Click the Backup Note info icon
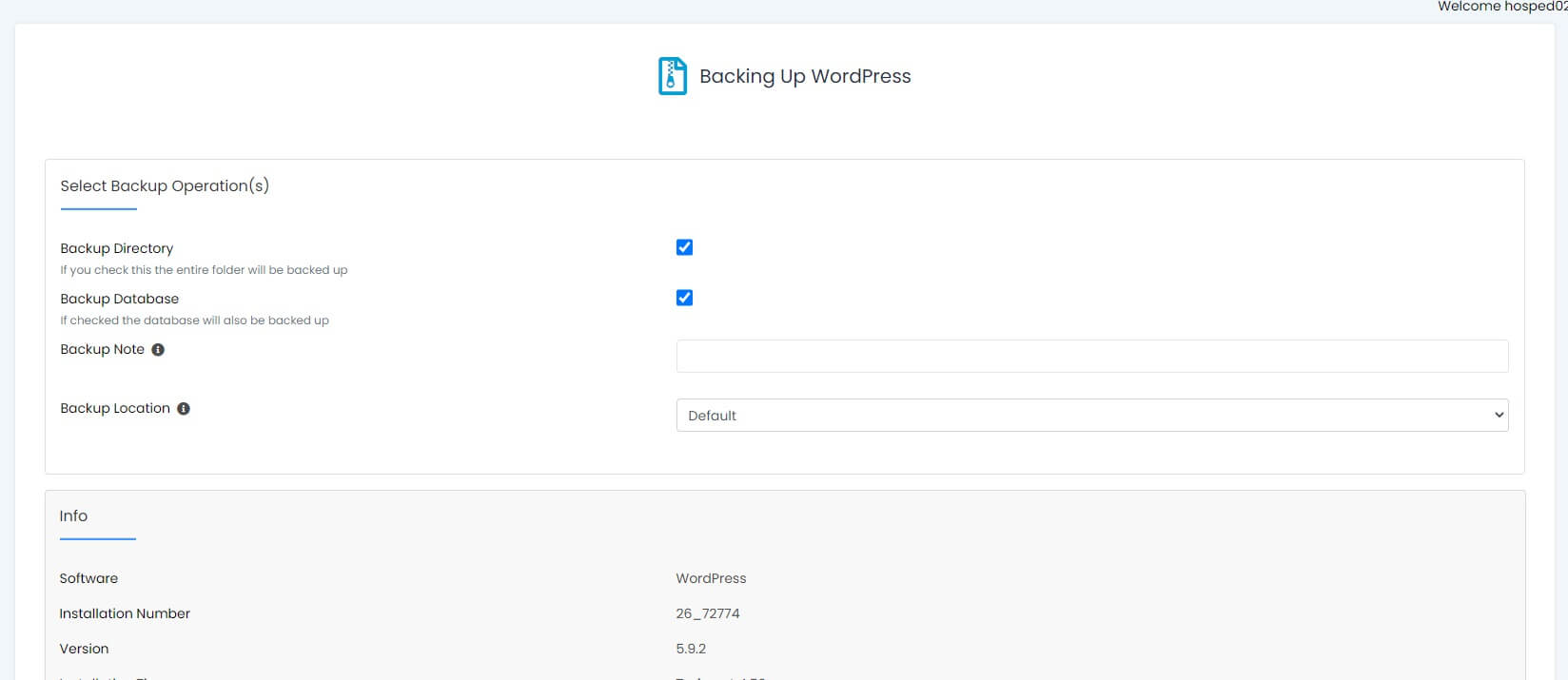The image size is (1568, 680). click(x=158, y=350)
